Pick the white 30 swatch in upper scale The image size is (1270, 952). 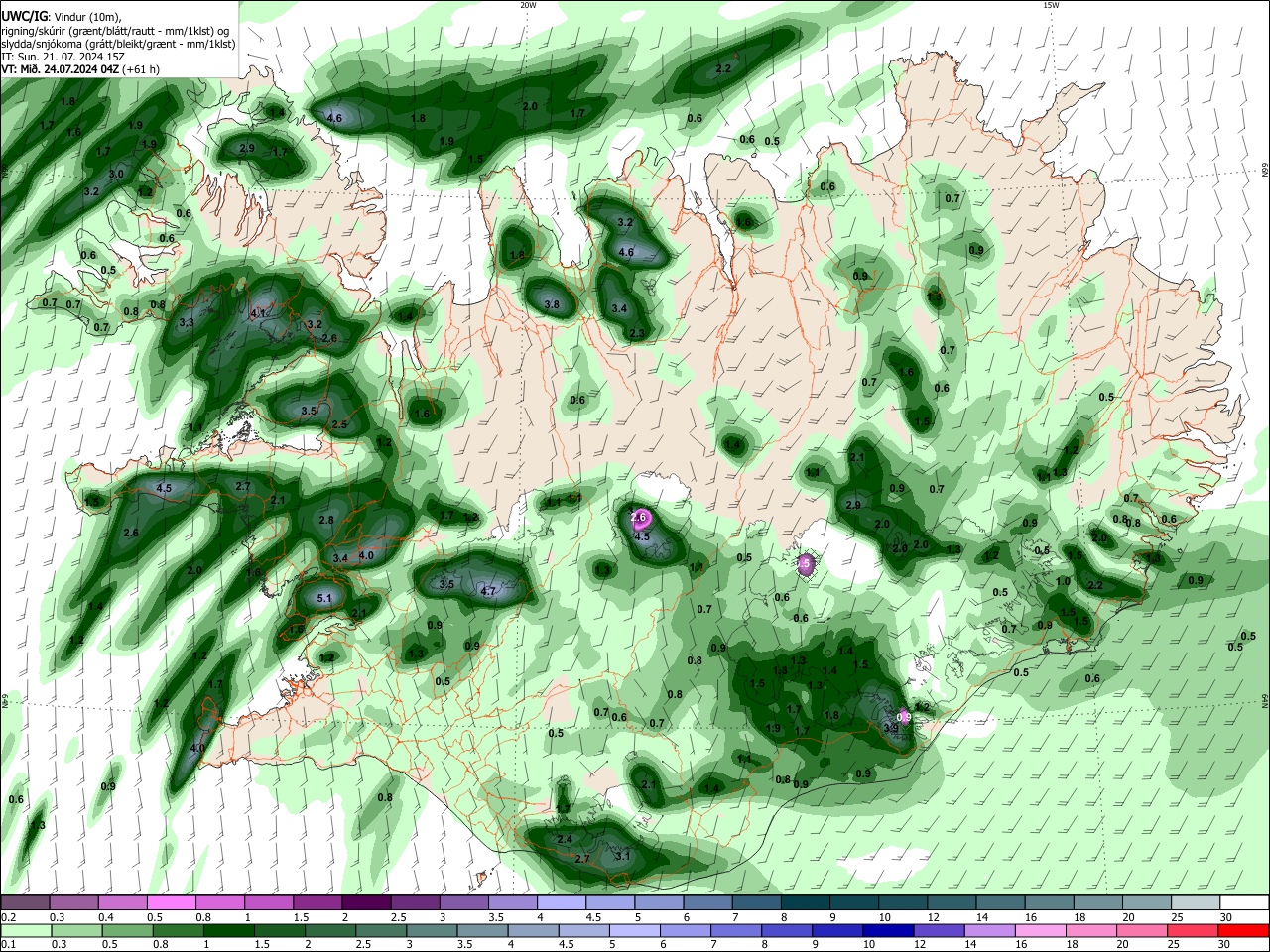(x=1244, y=902)
